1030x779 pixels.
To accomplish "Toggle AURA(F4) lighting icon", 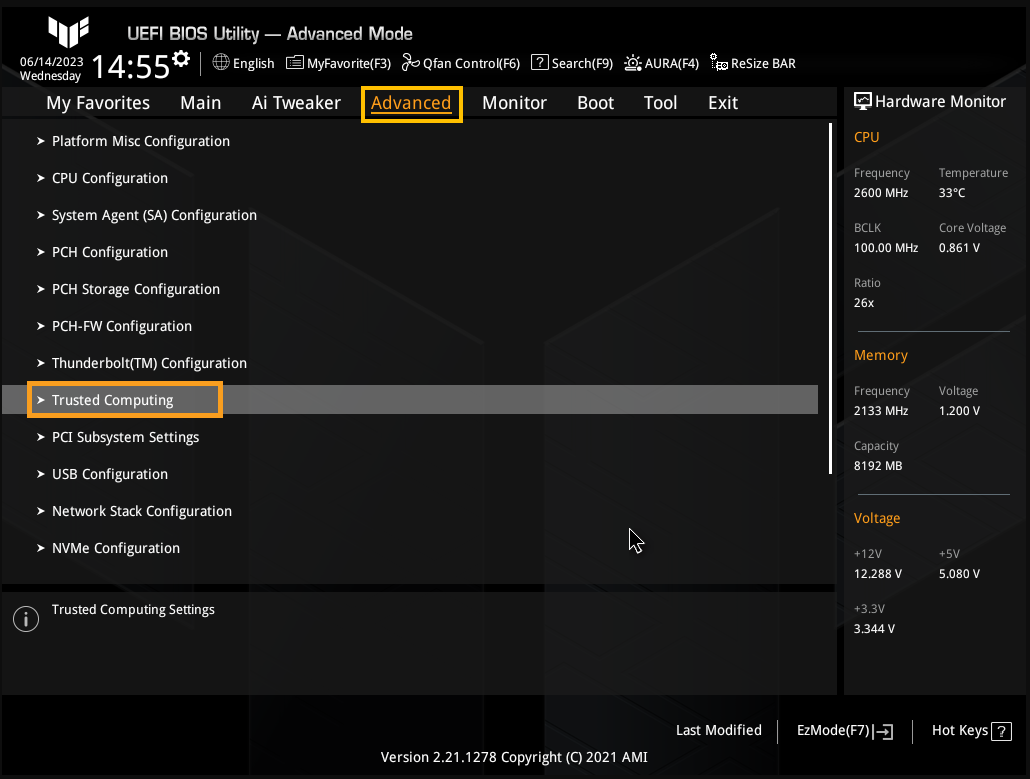I will point(633,63).
